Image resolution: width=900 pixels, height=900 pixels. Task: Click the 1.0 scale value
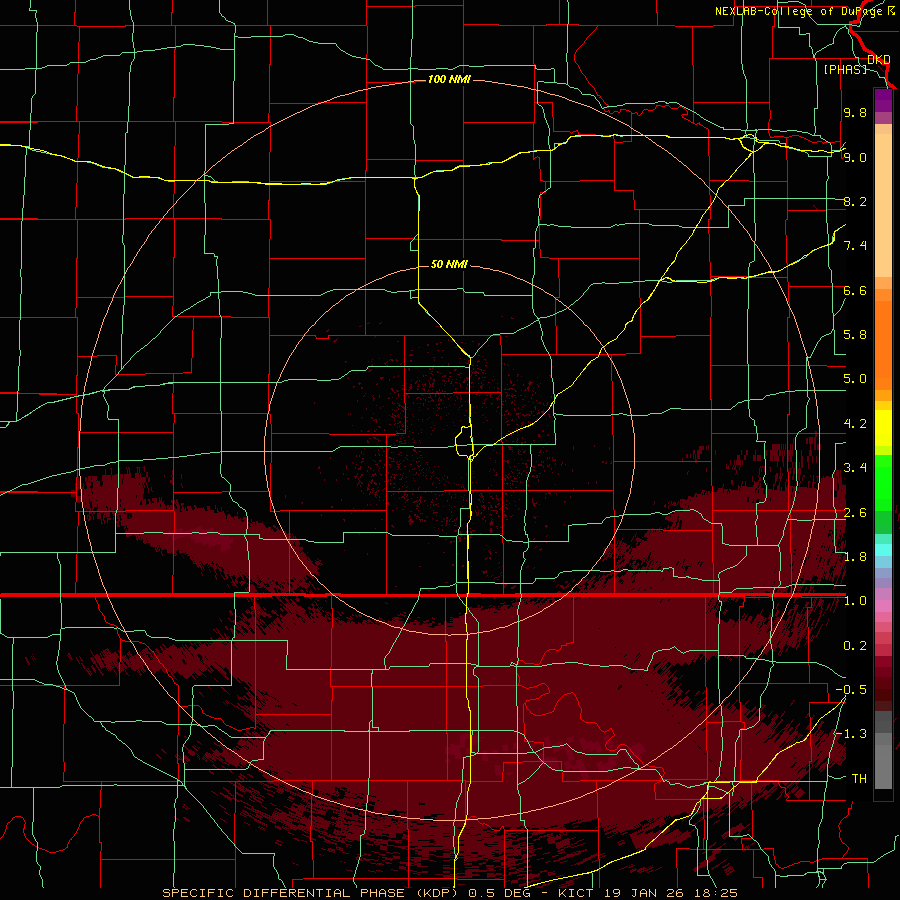[x=855, y=601]
